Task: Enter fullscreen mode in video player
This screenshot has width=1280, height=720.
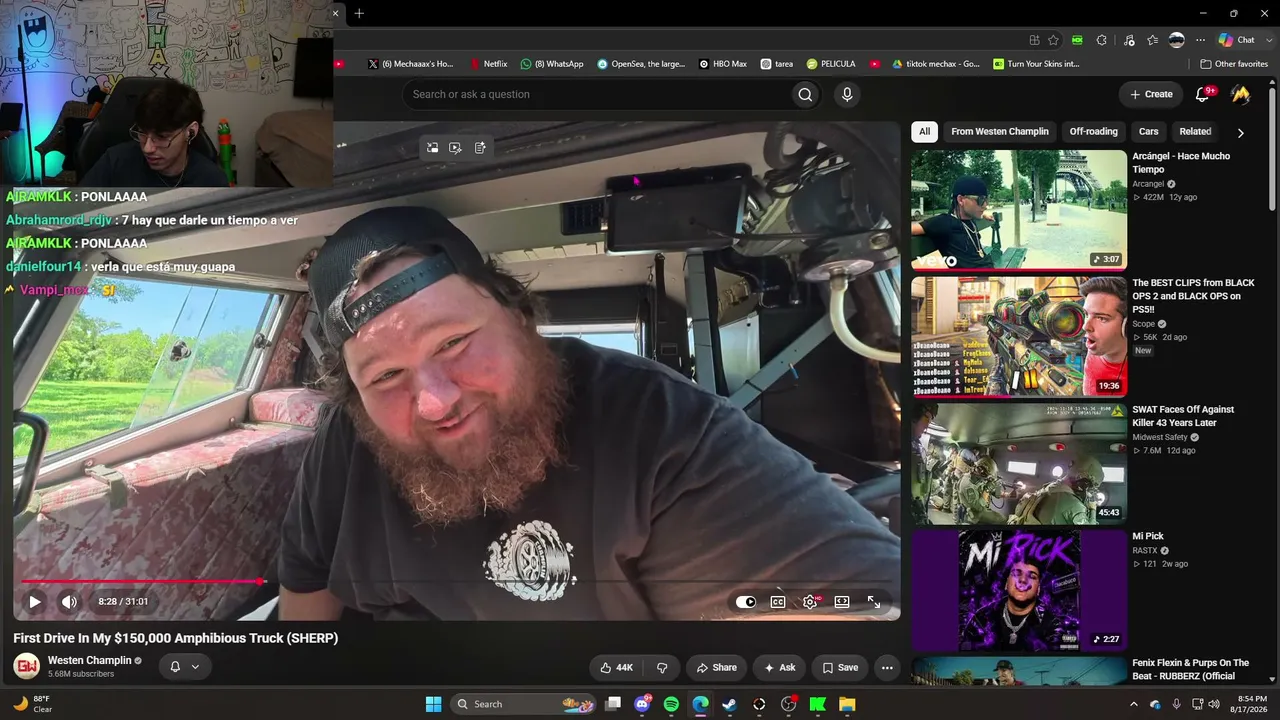Action: [x=874, y=602]
